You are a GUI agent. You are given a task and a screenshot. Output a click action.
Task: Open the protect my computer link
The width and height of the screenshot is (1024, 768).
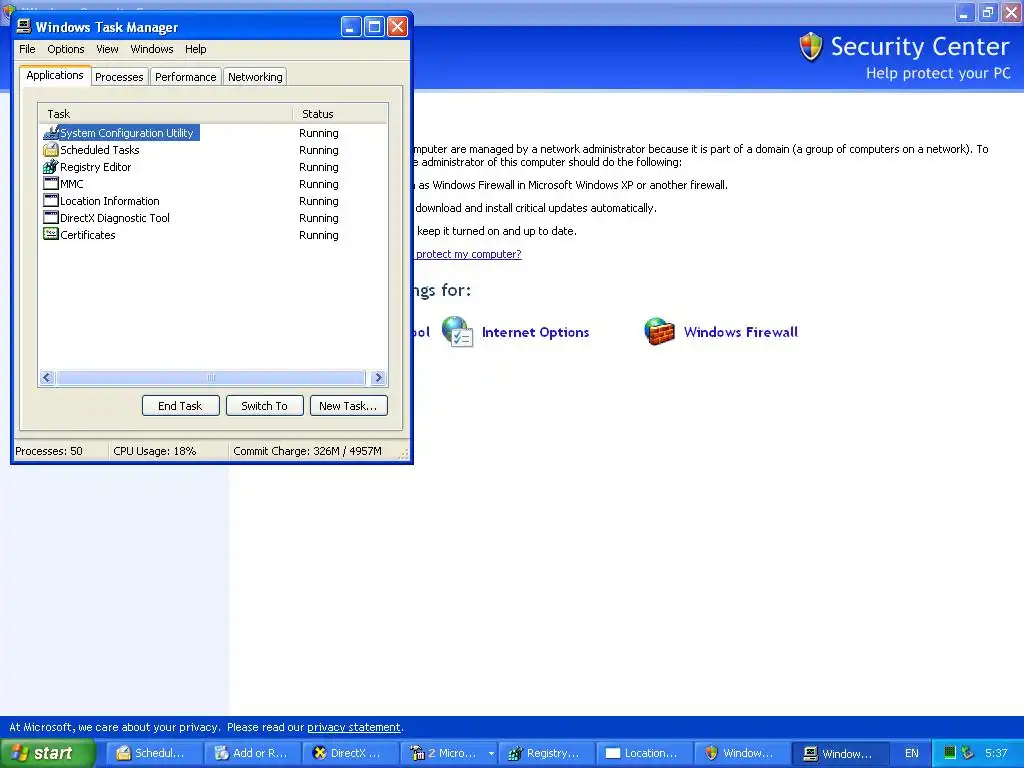(468, 254)
